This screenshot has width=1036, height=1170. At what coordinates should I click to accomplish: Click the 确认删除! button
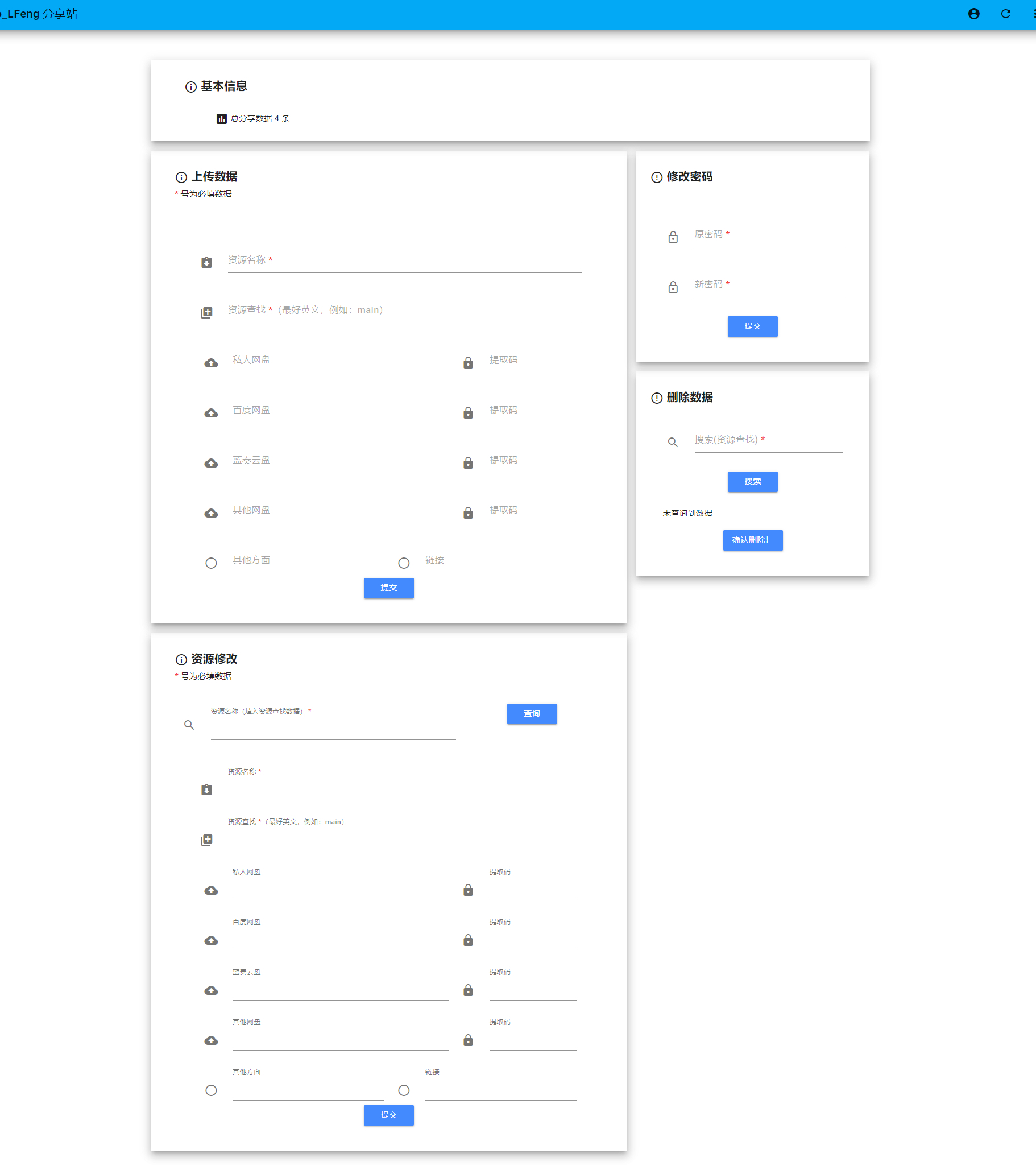click(753, 540)
